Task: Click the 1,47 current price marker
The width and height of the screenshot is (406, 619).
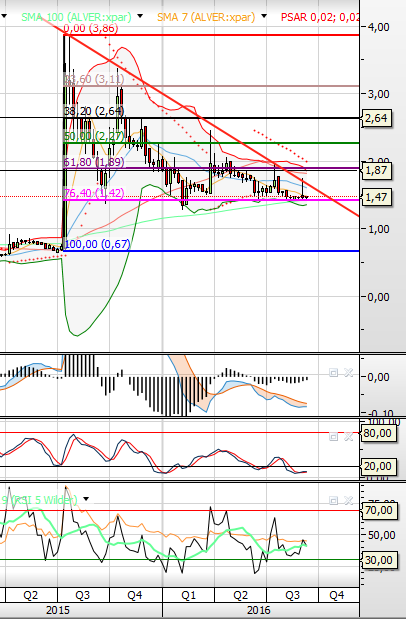Action: (376, 197)
